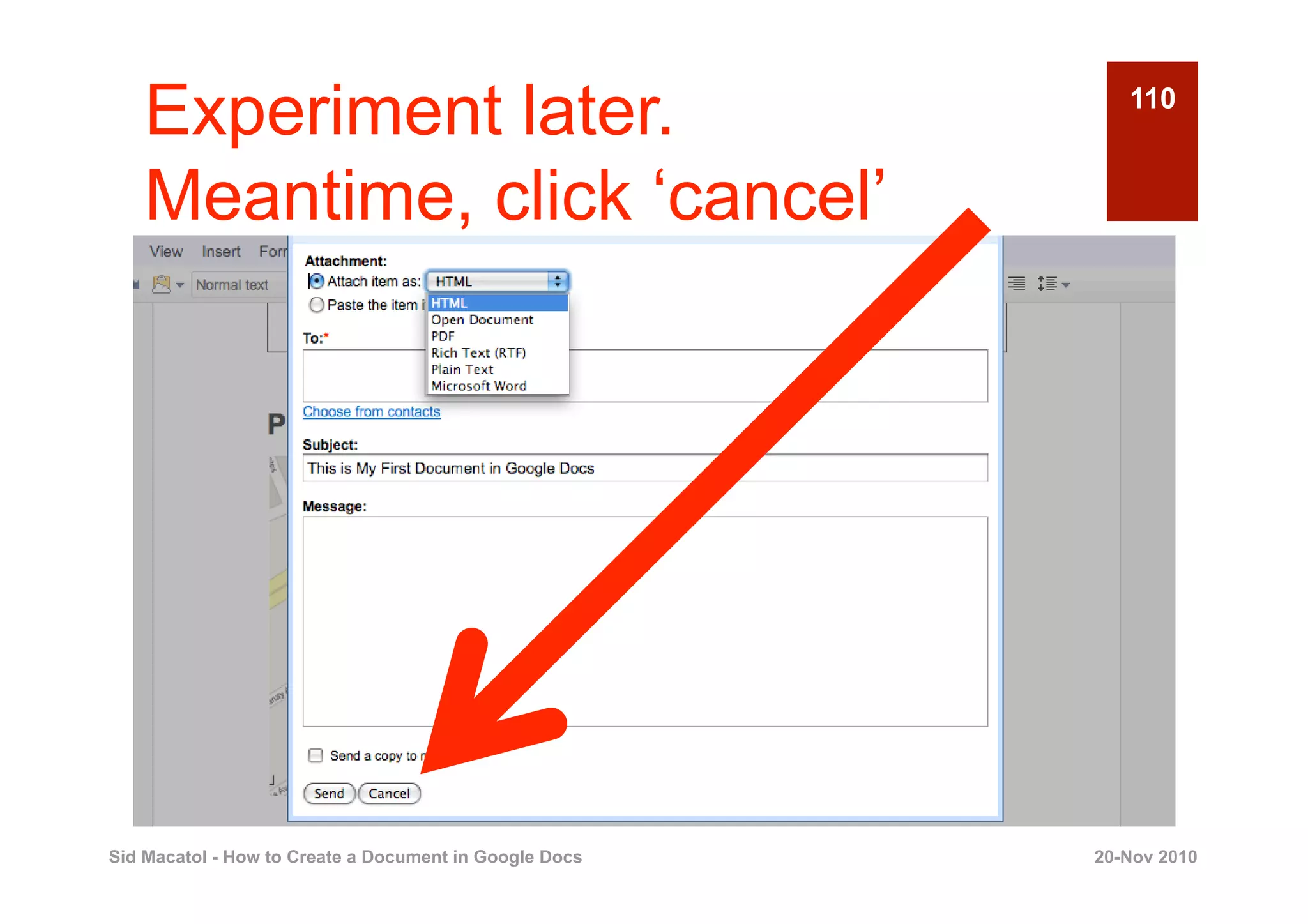Click the paint format icon in toolbar
The height and width of the screenshot is (924, 1308).
(x=162, y=284)
